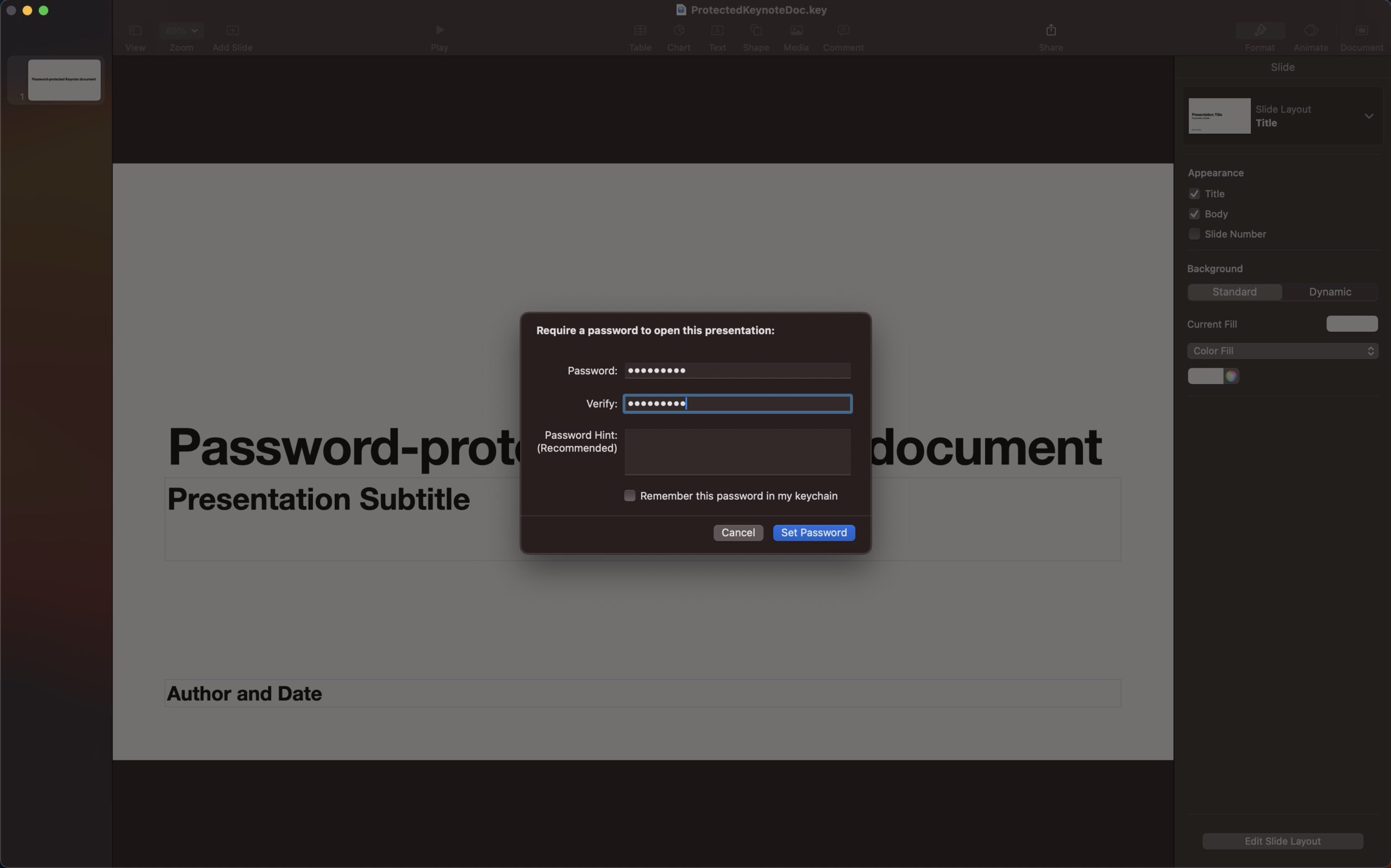
Task: Click the yellow minimize window button
Action: pyautogui.click(x=27, y=10)
